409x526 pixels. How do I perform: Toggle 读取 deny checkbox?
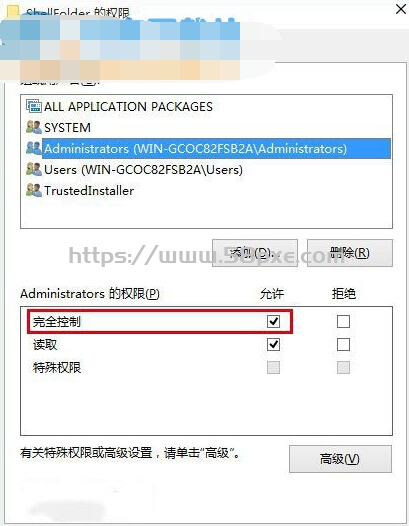pos(343,345)
